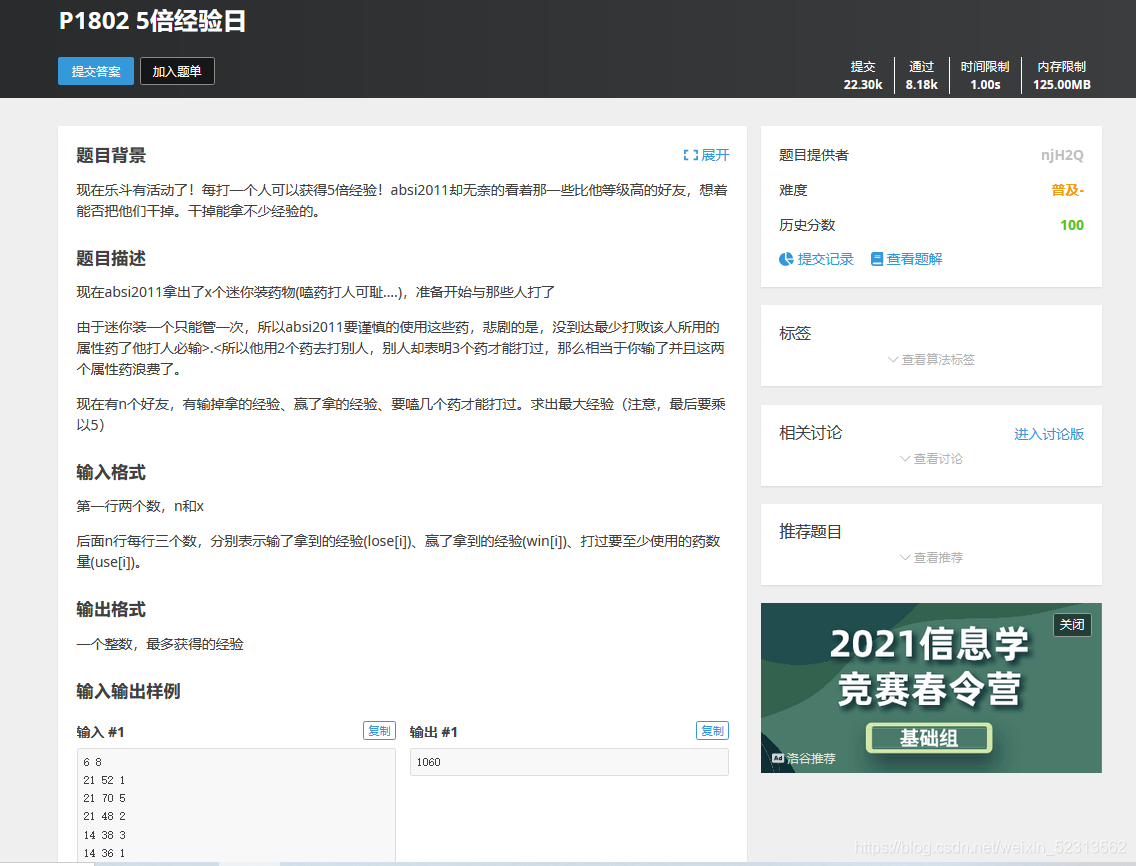1136x866 pixels.
Task: Click the 输出格式 heading
Action: click(x=111, y=609)
